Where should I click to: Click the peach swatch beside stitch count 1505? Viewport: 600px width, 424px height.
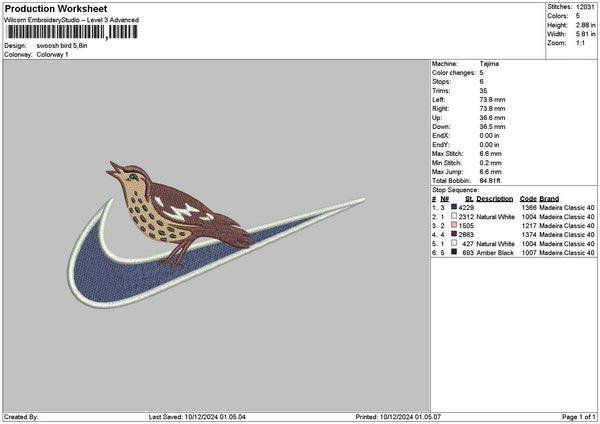tap(454, 225)
